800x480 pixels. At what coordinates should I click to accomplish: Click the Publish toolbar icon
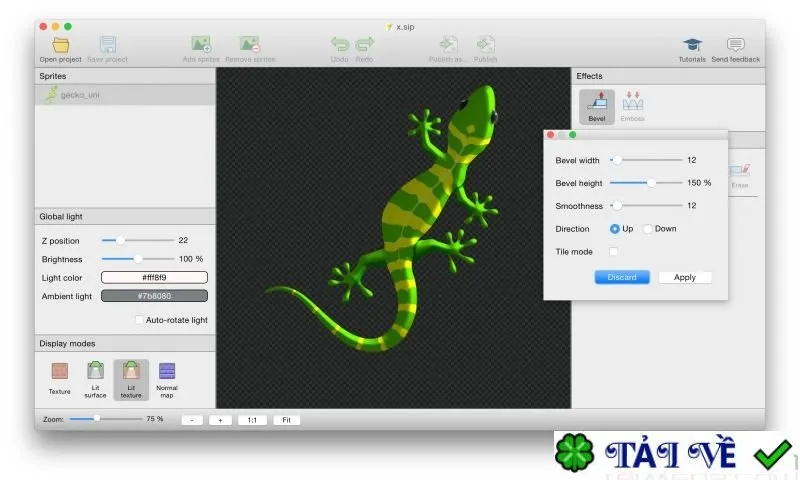coord(485,44)
